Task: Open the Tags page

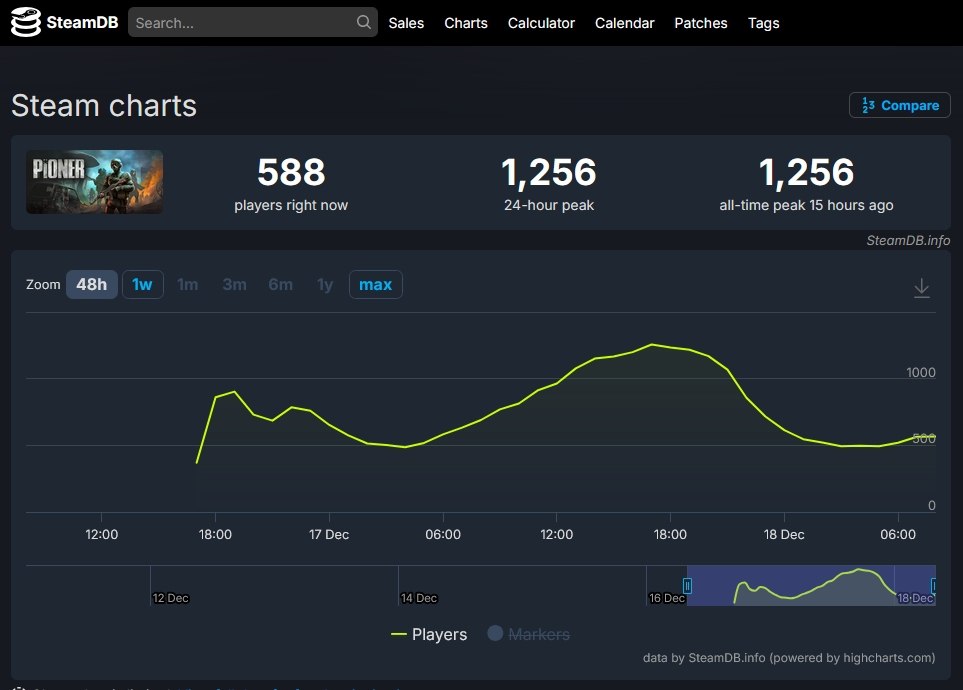Action: (x=763, y=23)
